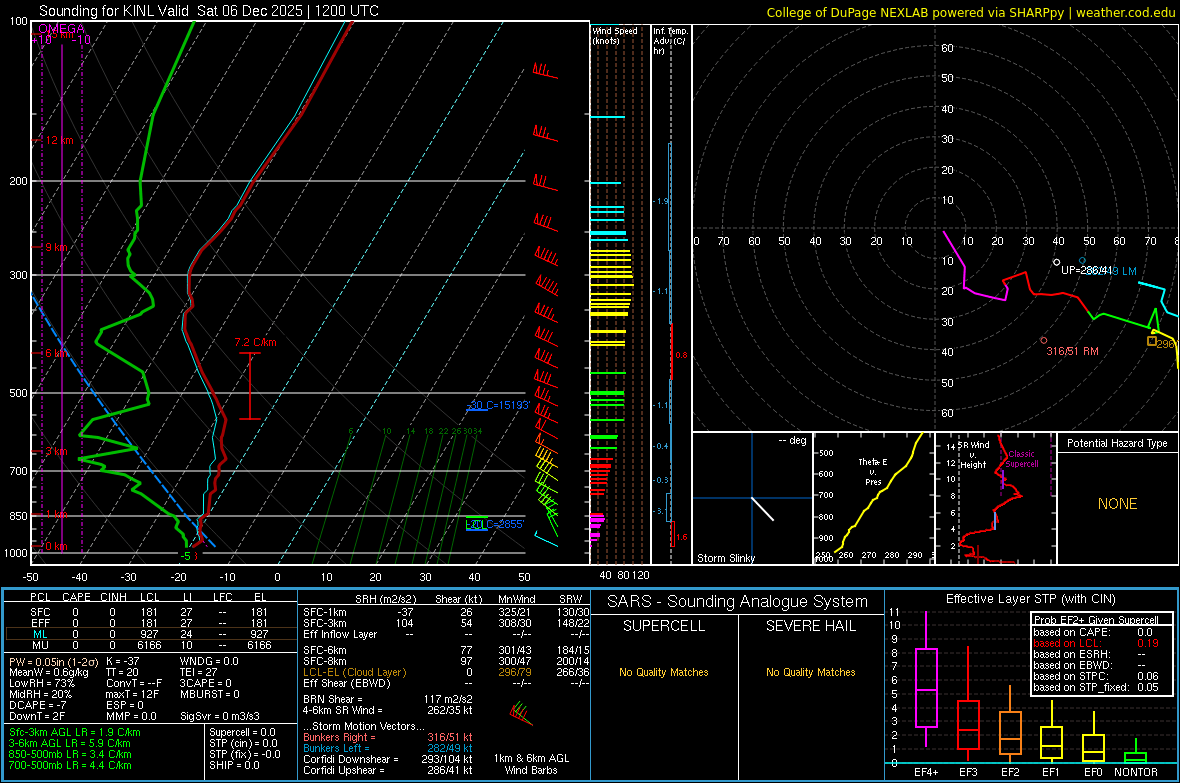Click the DCAPE = -7 value

38,705
